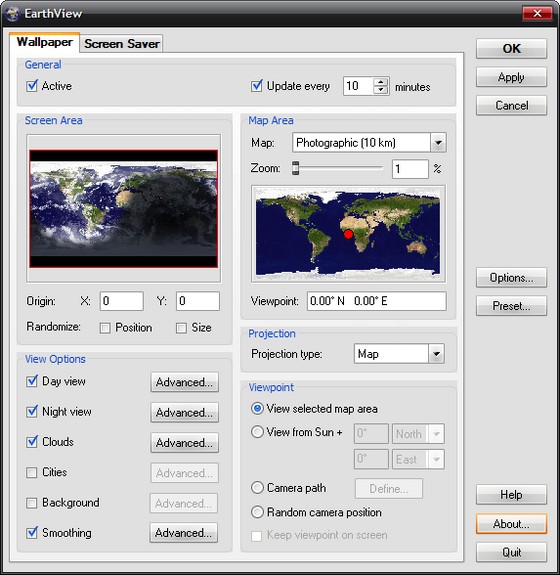Open Advanced settings for Clouds
This screenshot has width=560, height=575.
pos(184,443)
